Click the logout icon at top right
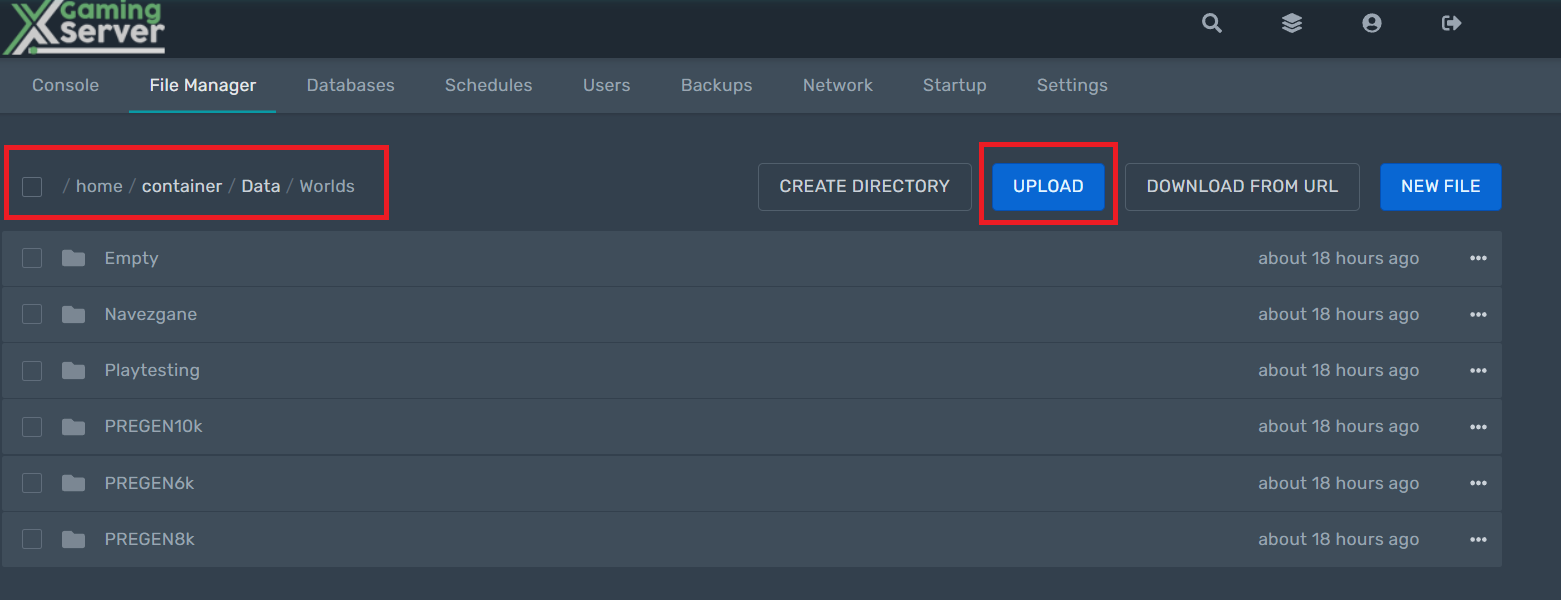The width and height of the screenshot is (1561, 600). point(1451,23)
